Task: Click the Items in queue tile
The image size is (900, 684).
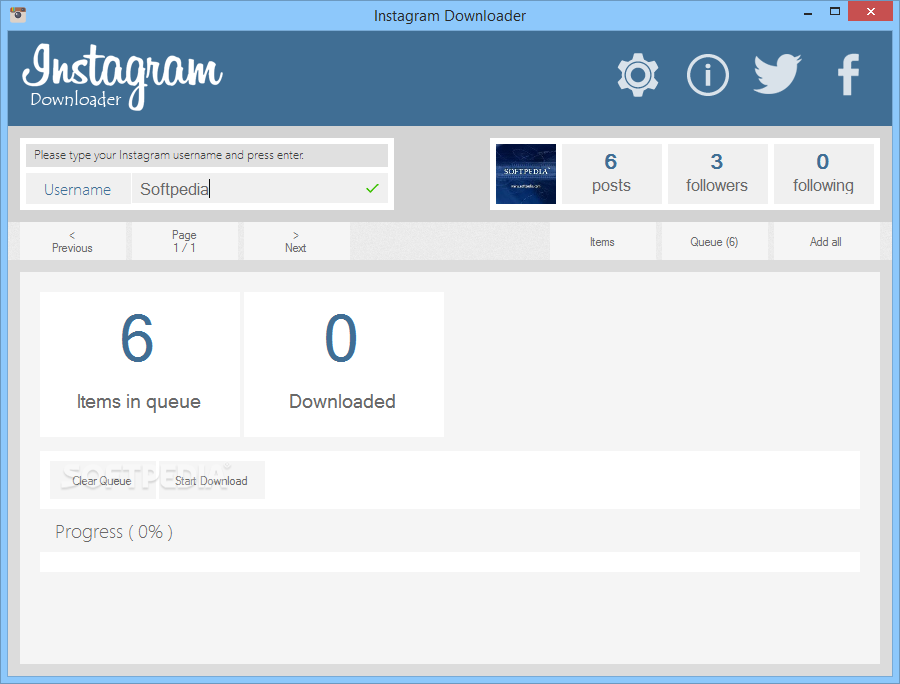Action: click(139, 364)
